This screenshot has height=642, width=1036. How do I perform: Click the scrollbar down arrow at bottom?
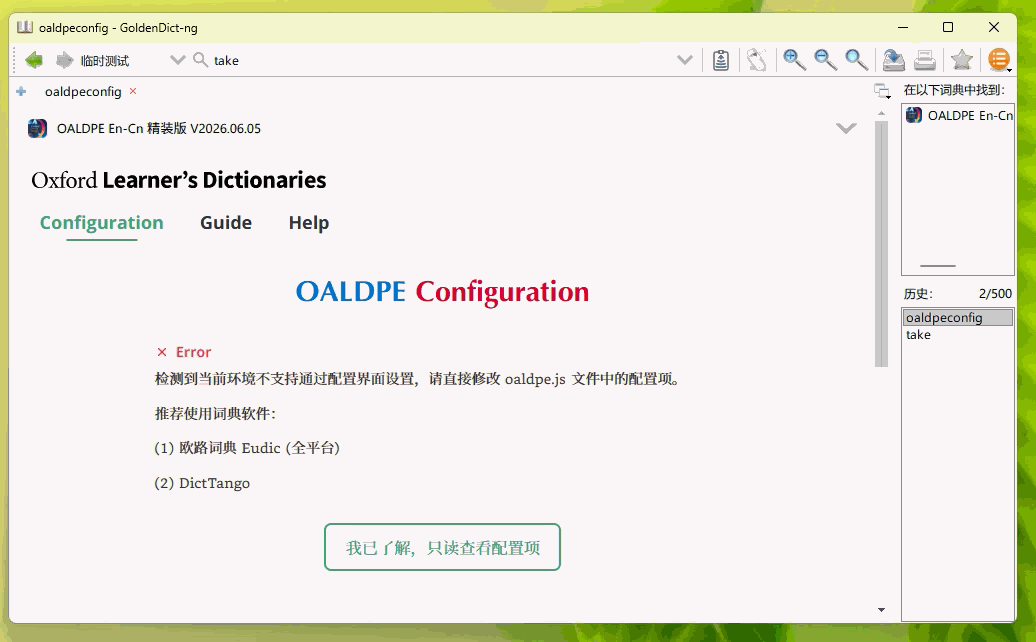click(x=881, y=610)
